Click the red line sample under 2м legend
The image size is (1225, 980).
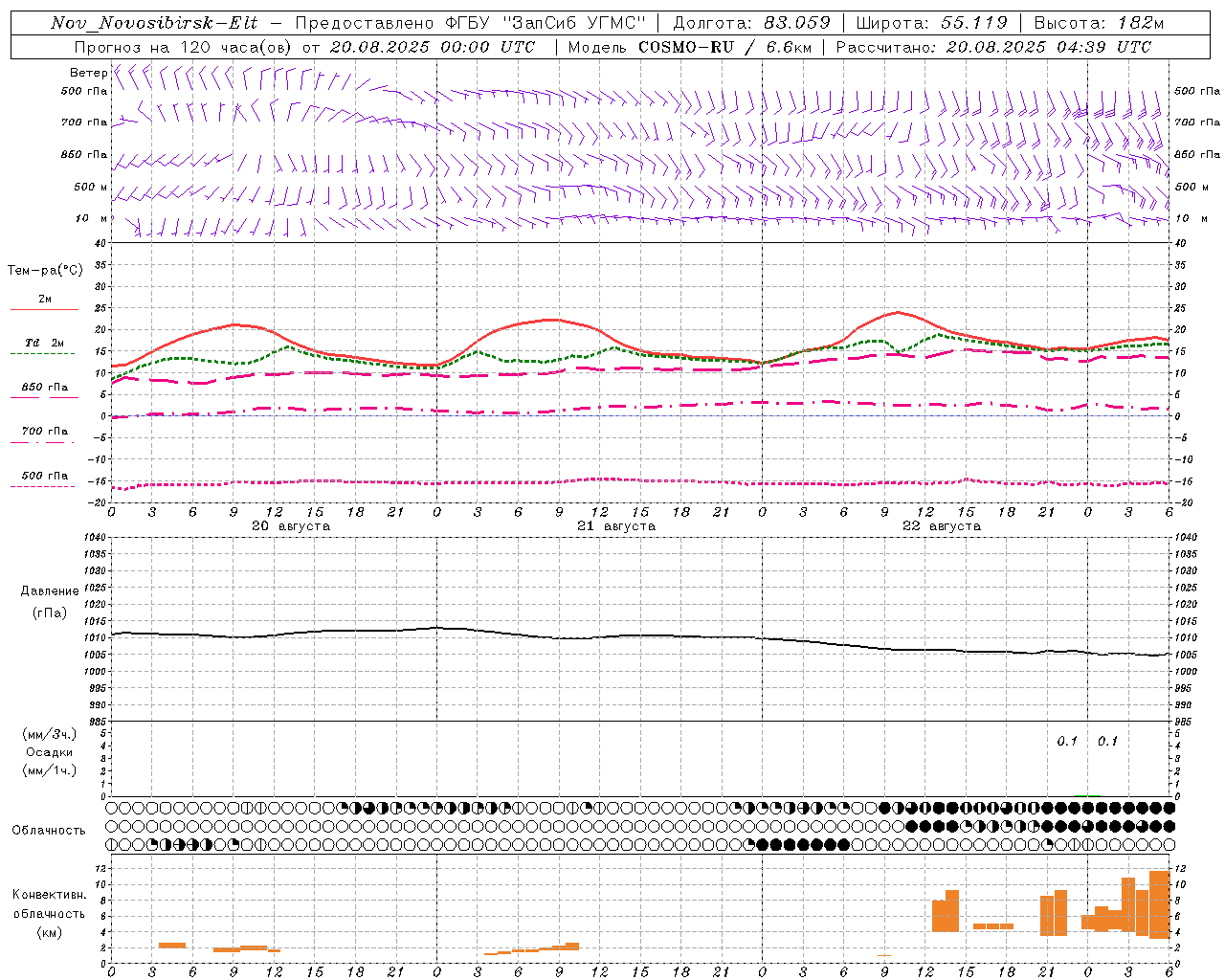click(x=44, y=310)
